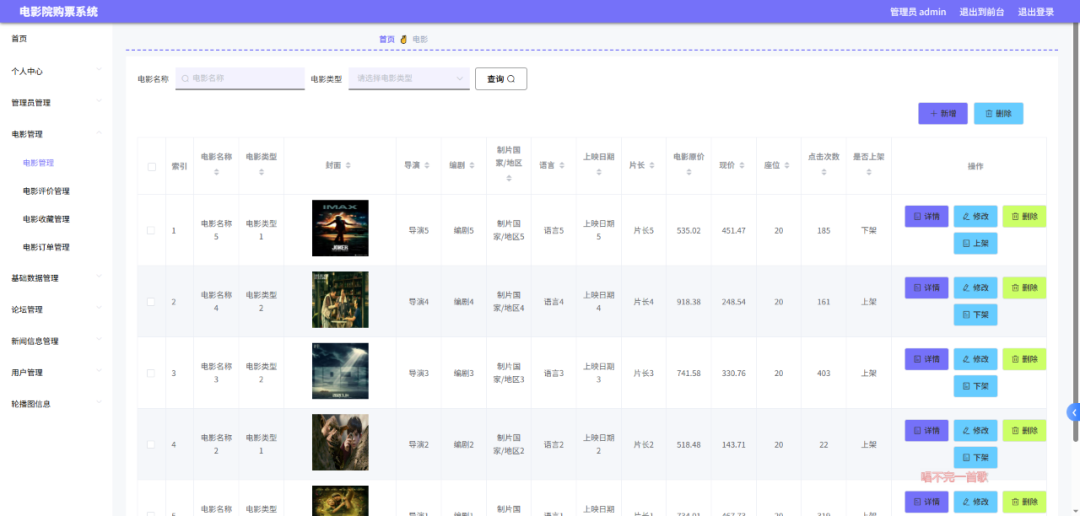Sort the table by 电影原价 column
The height and width of the screenshot is (516, 1080).
tap(689, 172)
